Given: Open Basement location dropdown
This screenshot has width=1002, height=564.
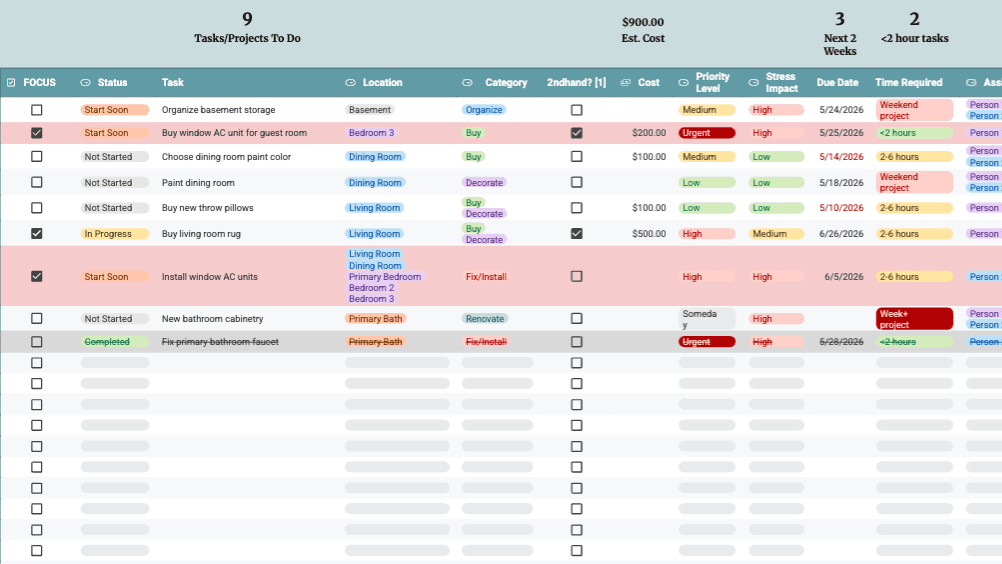Looking at the screenshot, I should [370, 110].
